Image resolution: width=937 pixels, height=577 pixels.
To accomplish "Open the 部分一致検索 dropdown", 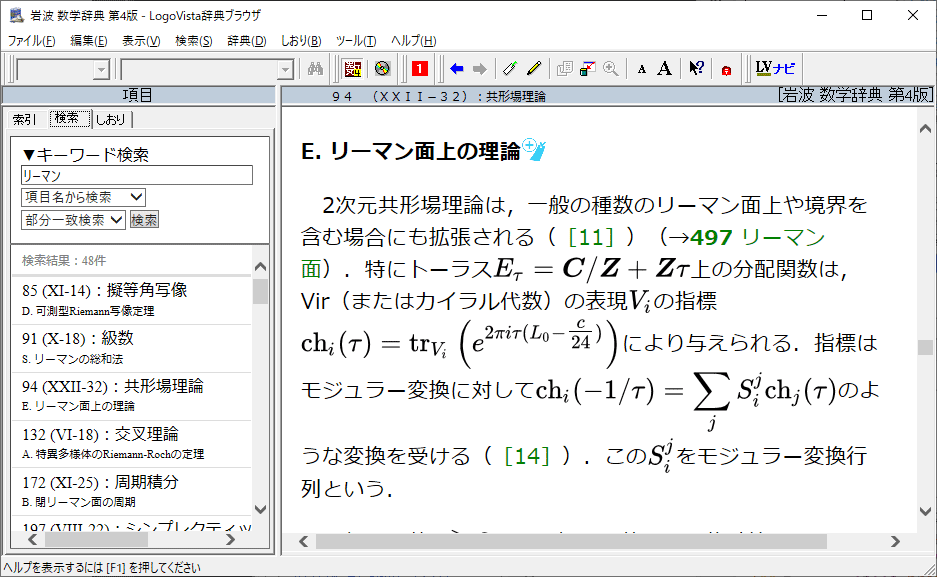I will tap(73, 220).
